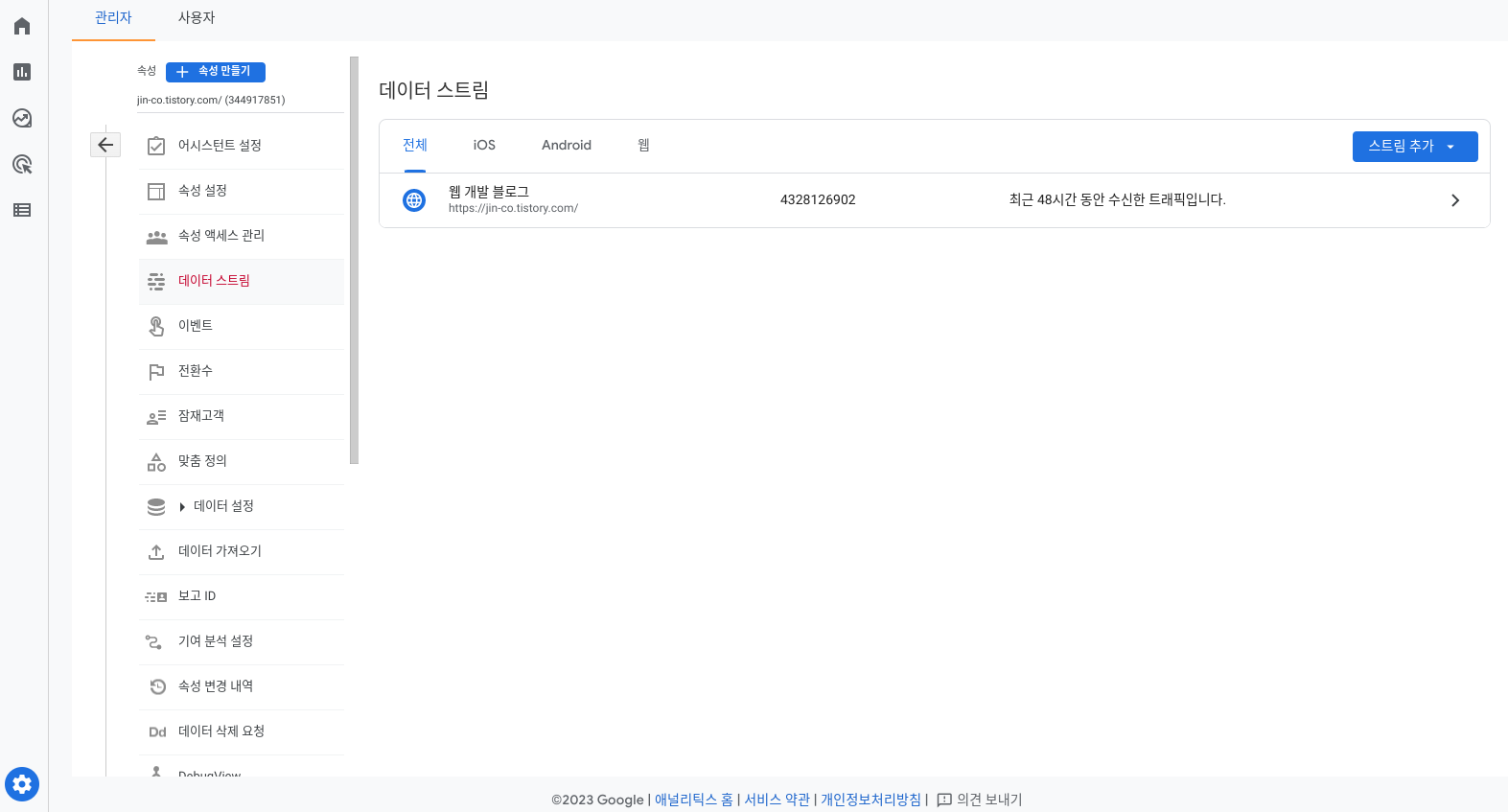Open 개인정보처리방침 footer link

[x=871, y=800]
